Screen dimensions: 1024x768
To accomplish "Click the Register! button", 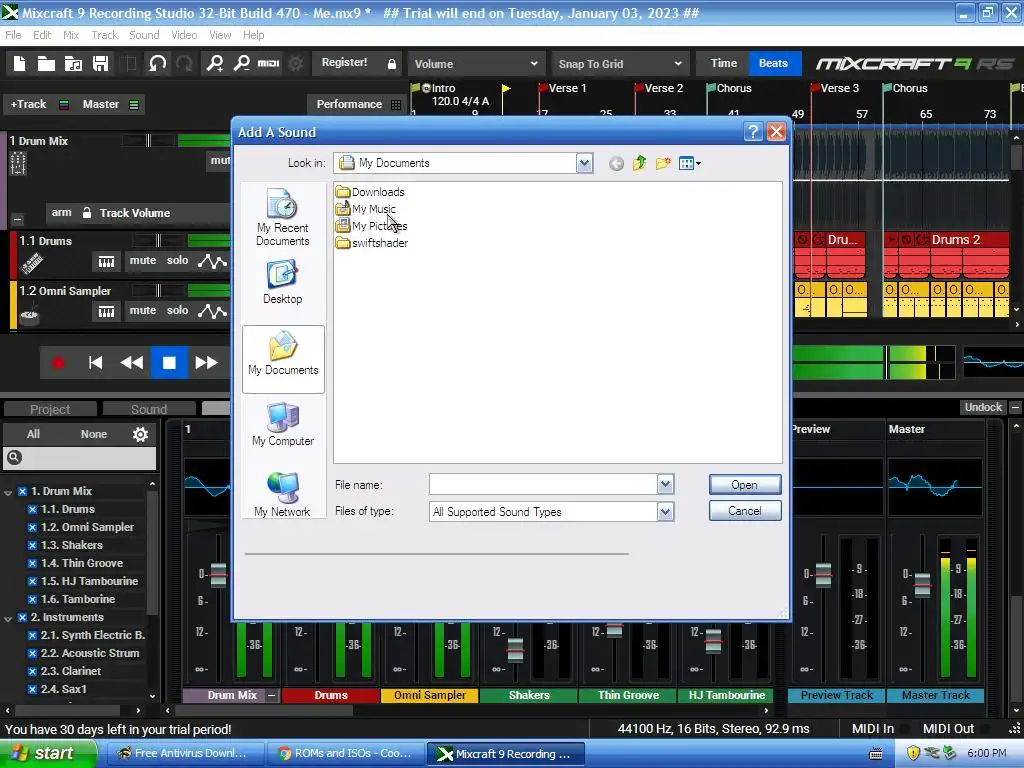I will [344, 63].
